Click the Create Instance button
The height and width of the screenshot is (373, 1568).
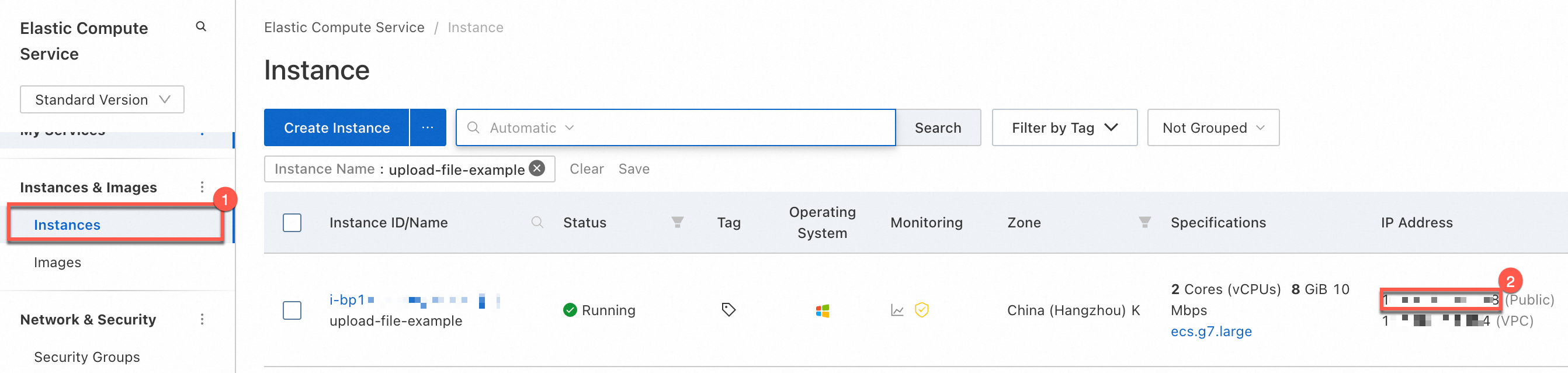point(337,127)
